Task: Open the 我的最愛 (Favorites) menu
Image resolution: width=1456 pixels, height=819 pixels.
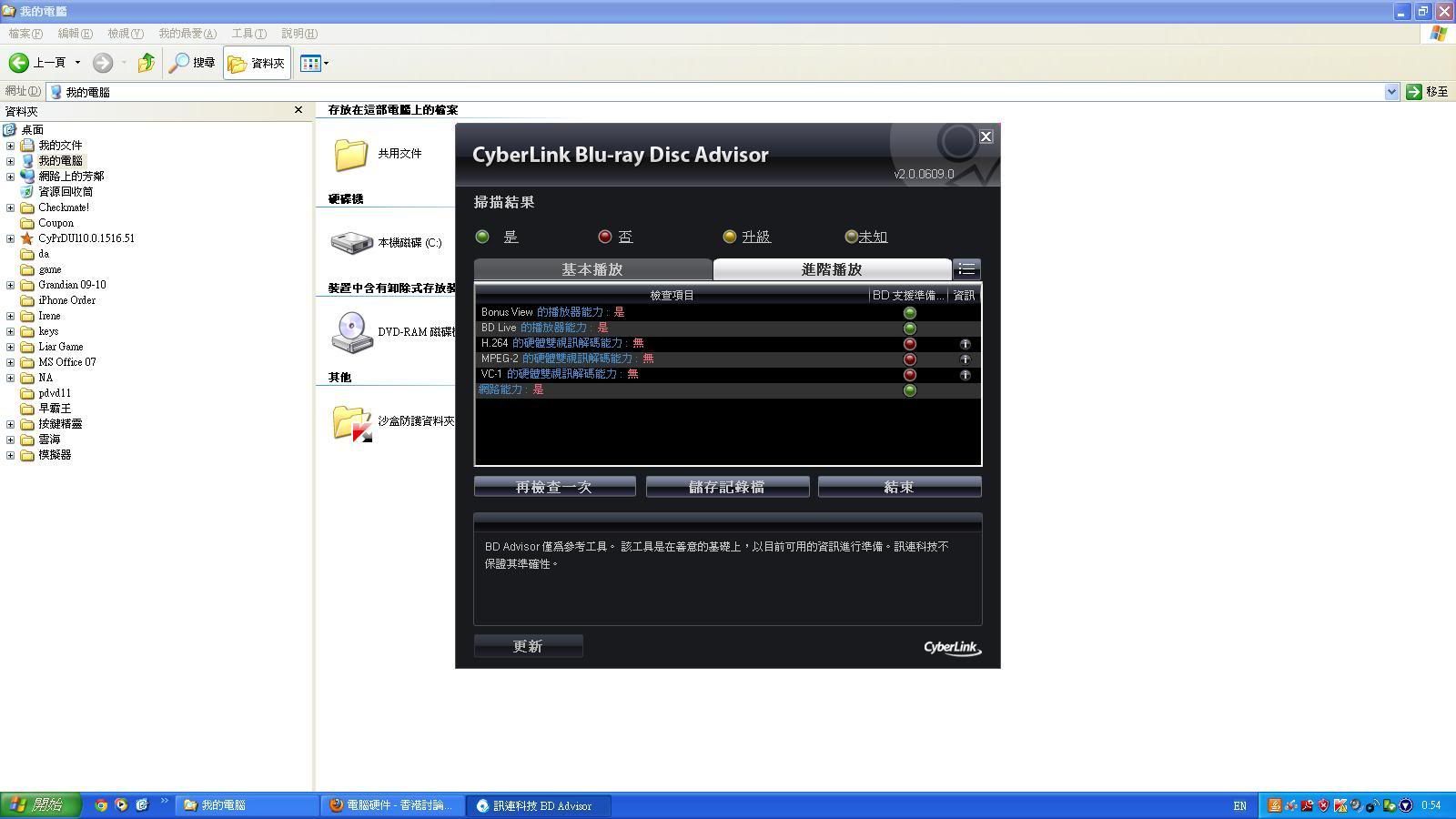Action: click(187, 34)
